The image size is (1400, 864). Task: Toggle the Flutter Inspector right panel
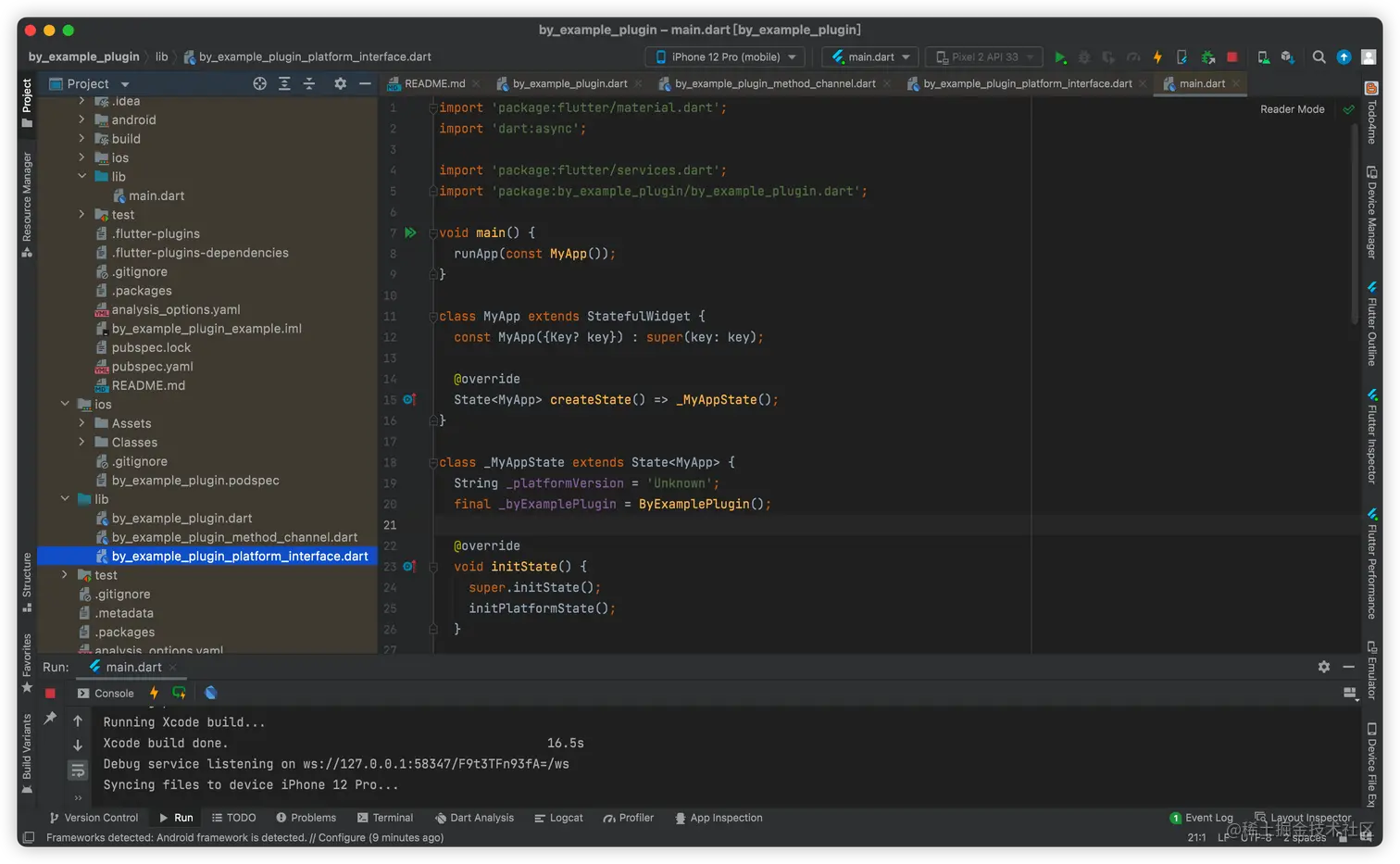pos(1371,435)
